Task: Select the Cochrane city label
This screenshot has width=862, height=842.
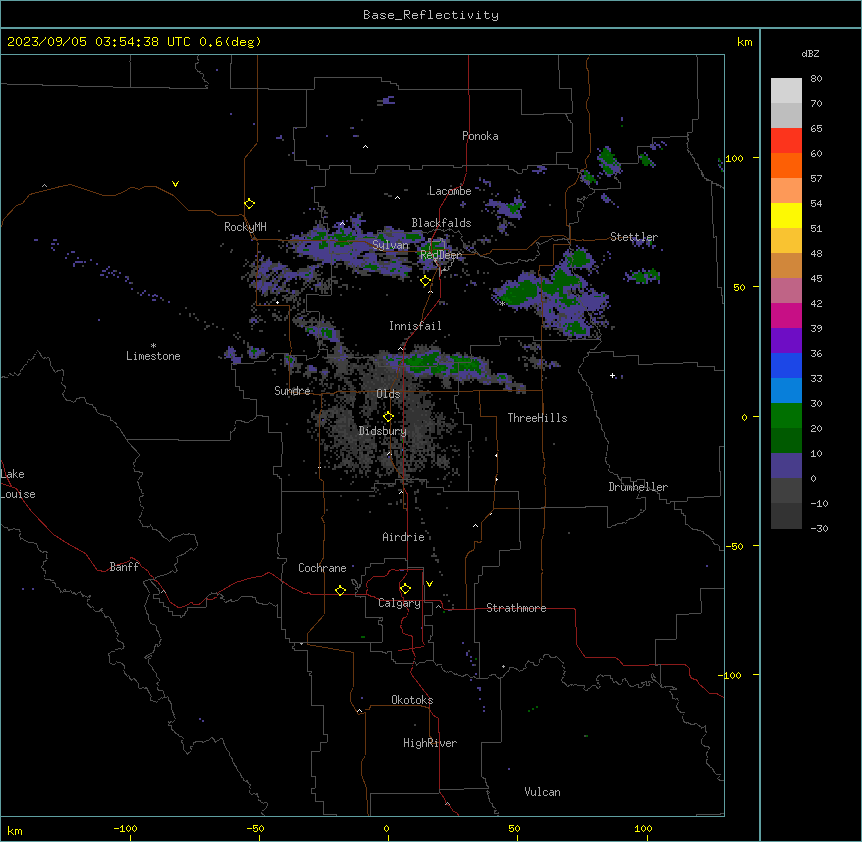Action: click(x=322, y=568)
